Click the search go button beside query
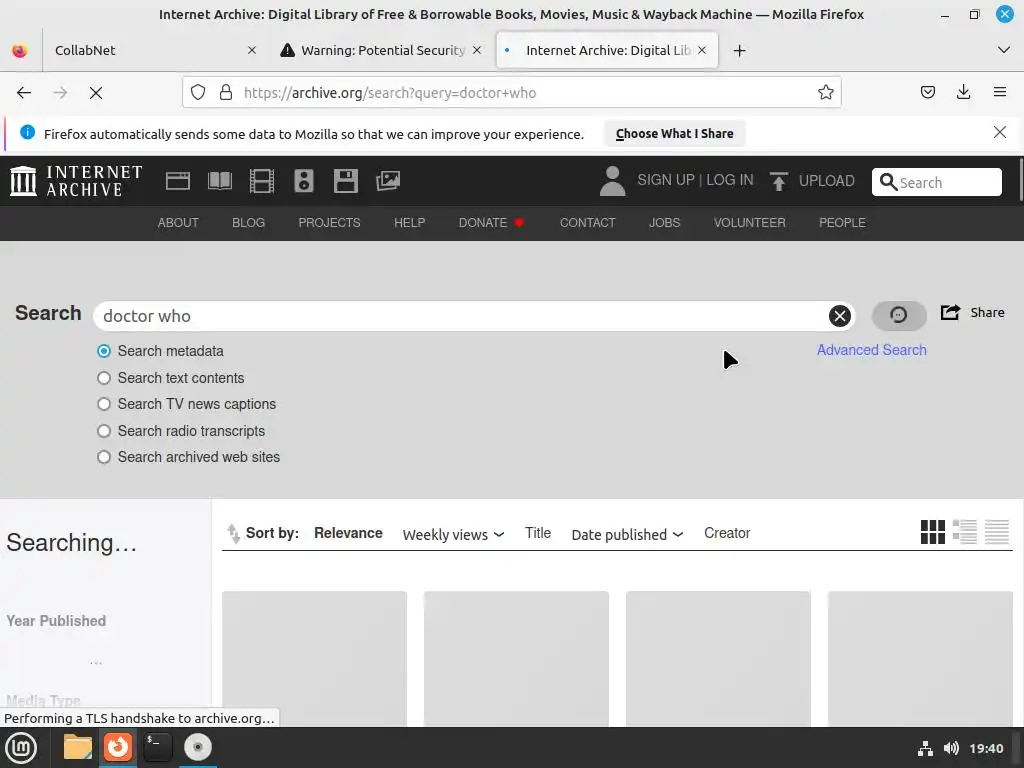The height and width of the screenshot is (768, 1024). point(899,315)
